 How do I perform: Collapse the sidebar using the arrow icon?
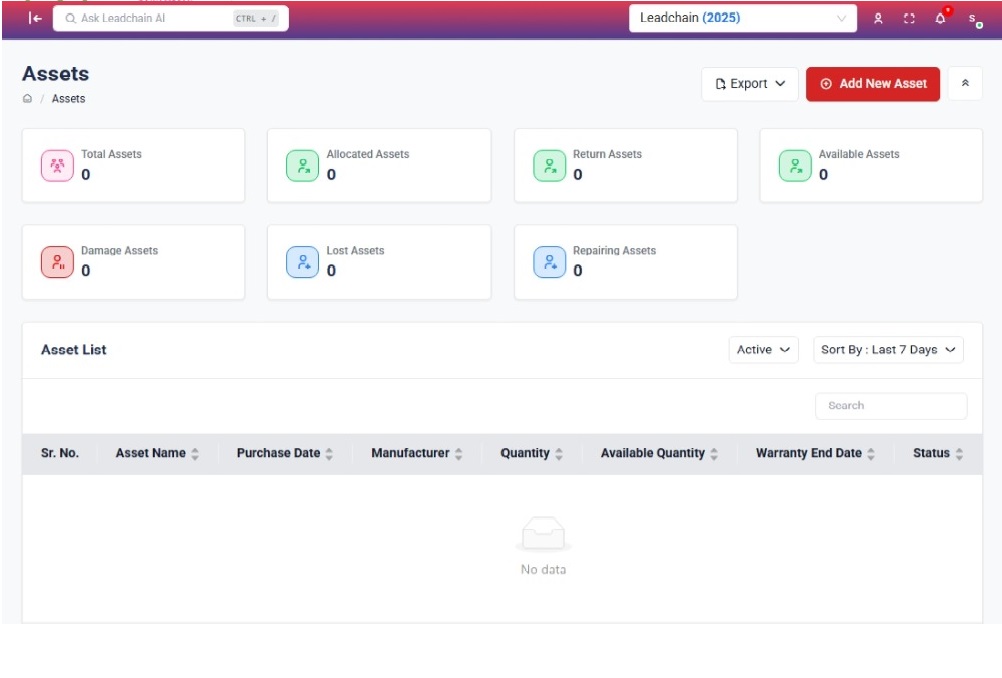35,18
